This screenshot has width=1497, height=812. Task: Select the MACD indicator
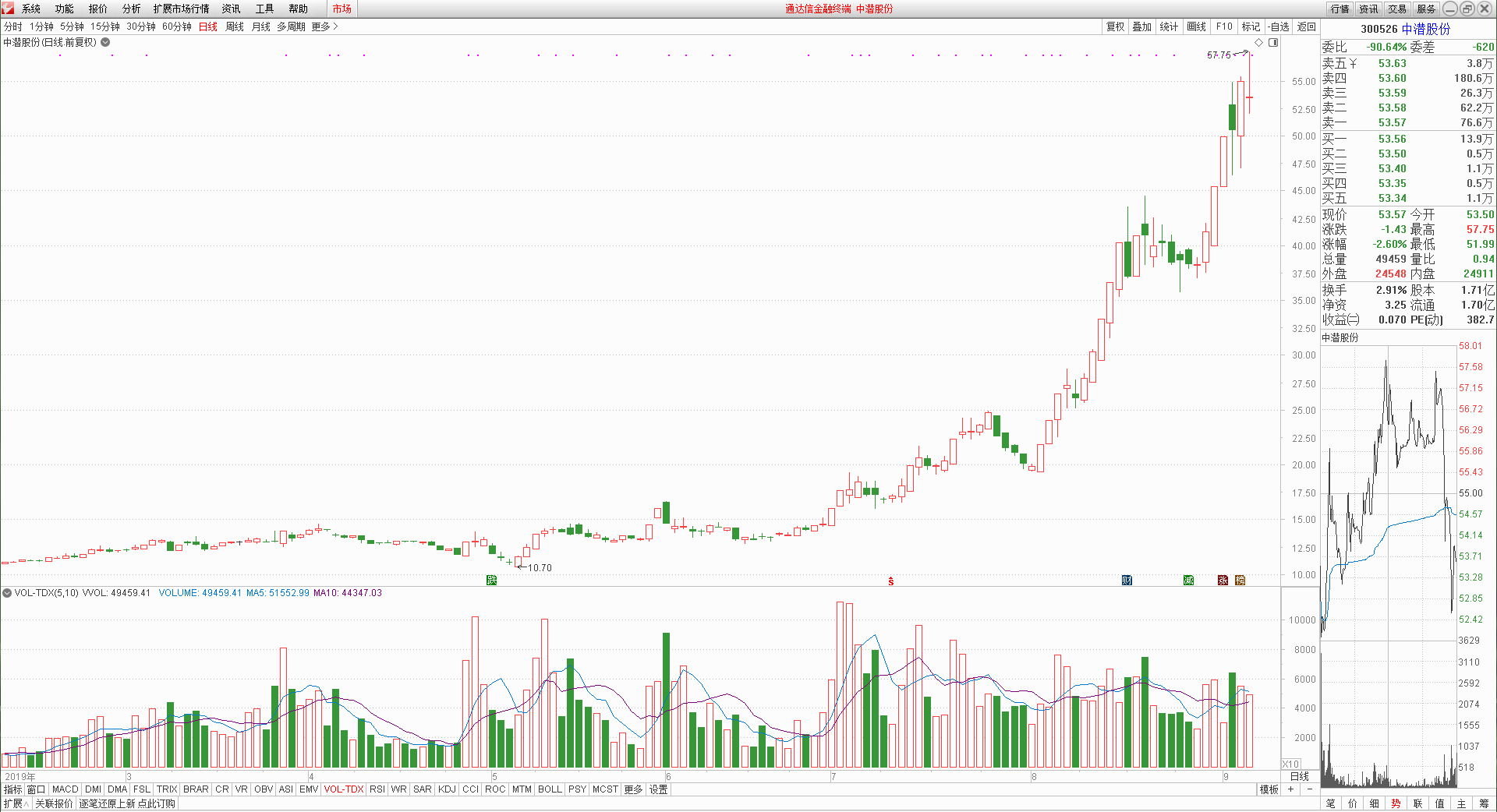[x=65, y=789]
